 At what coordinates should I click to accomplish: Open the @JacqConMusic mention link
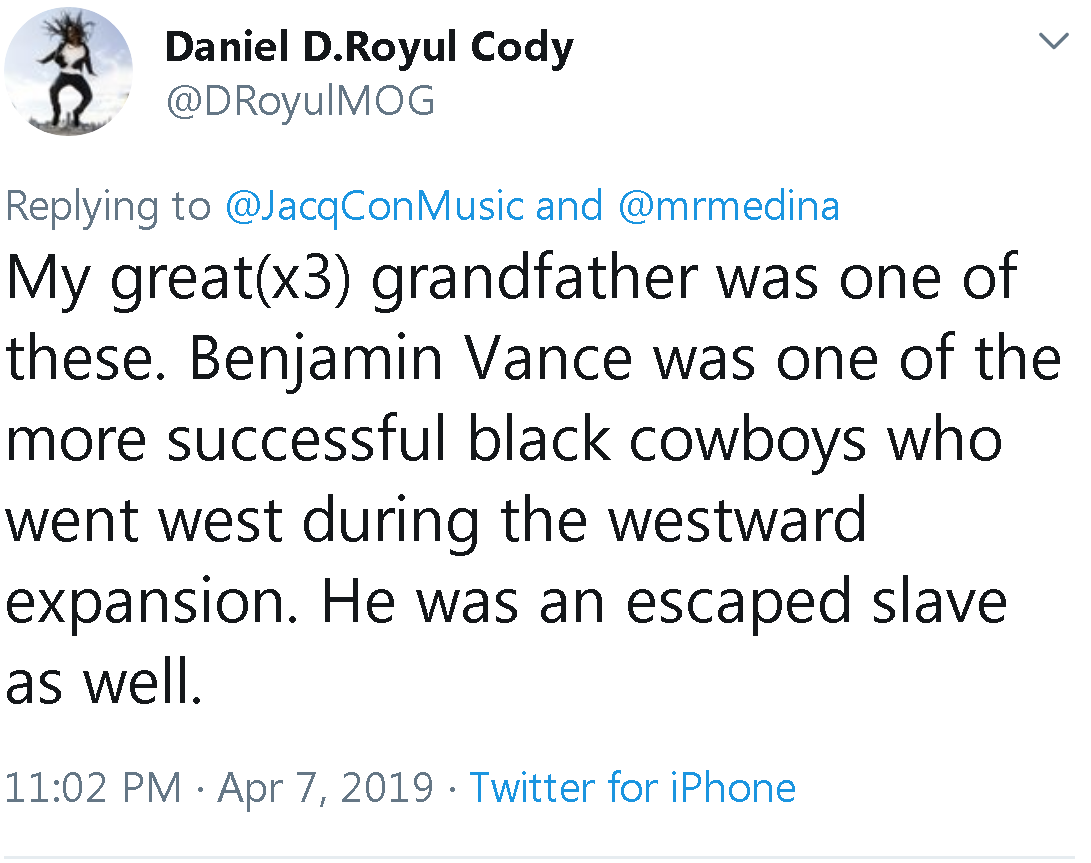click(375, 206)
